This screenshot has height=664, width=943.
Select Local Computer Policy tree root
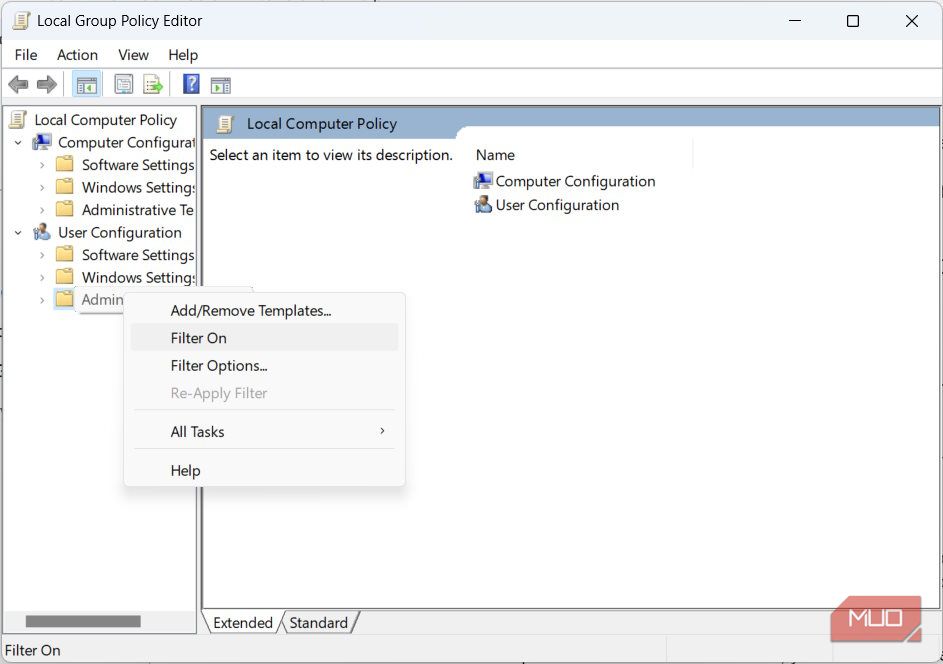[x=105, y=120]
